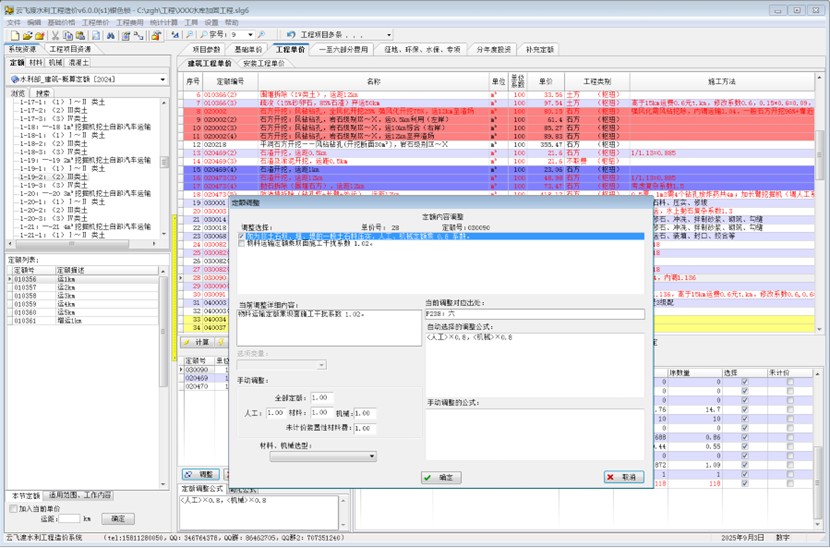The width and height of the screenshot is (830, 548).
Task: Click the 确定 button in the dialog
Action: [440, 478]
